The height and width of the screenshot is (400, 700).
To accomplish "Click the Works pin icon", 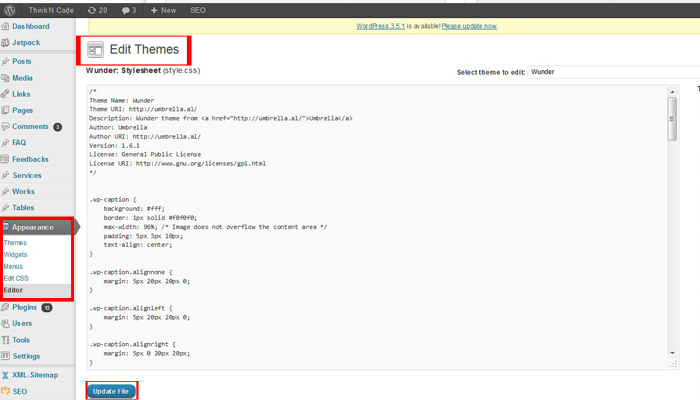I will pyautogui.click(x=5, y=192).
